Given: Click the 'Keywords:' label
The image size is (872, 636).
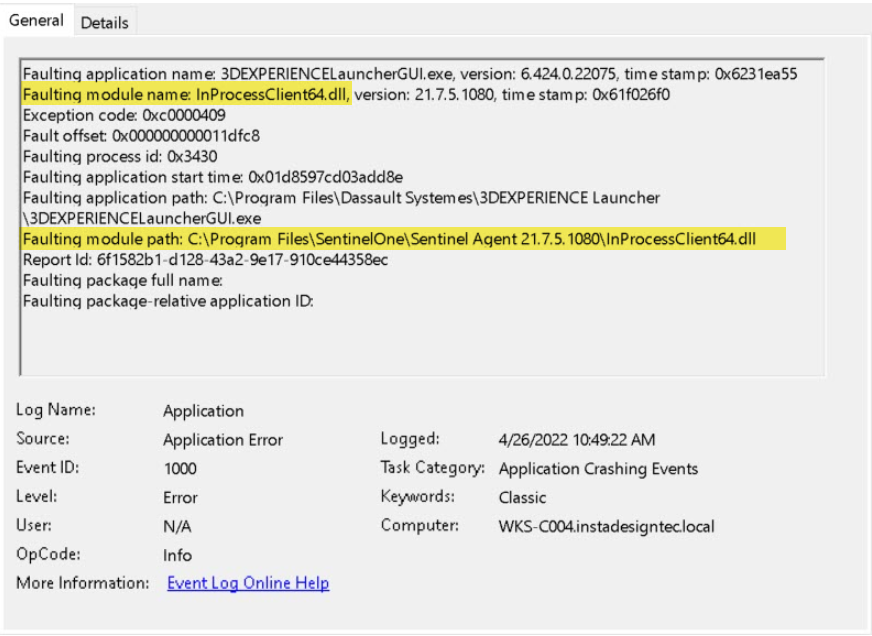Looking at the screenshot, I should tap(417, 496).
